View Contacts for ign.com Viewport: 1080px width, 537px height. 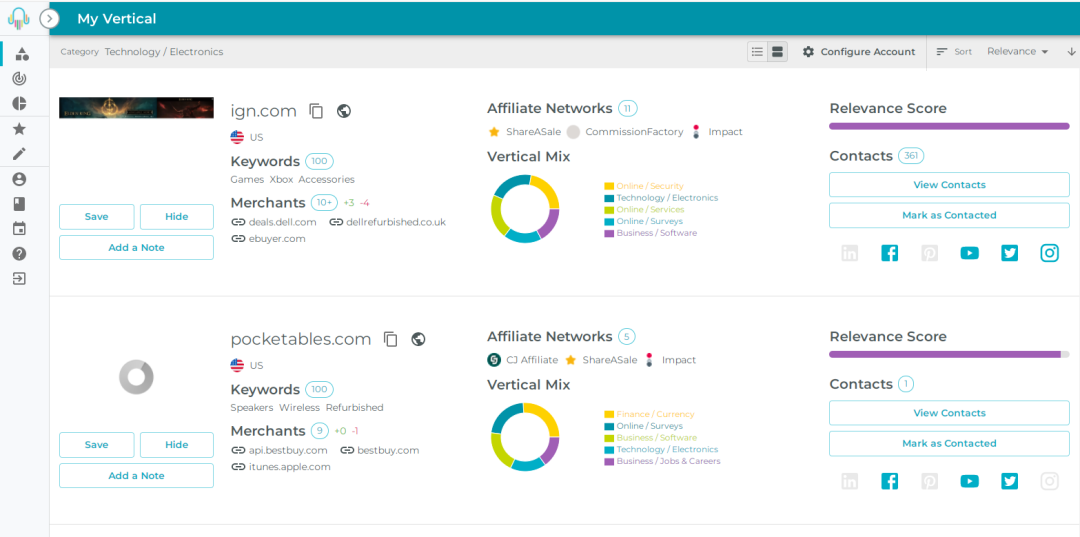click(x=949, y=185)
